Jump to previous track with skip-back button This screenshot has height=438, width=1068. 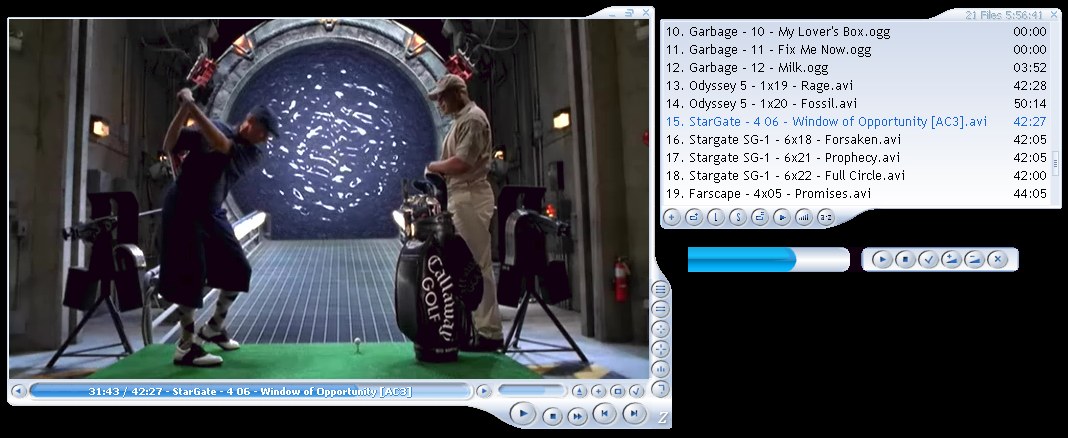[604, 413]
